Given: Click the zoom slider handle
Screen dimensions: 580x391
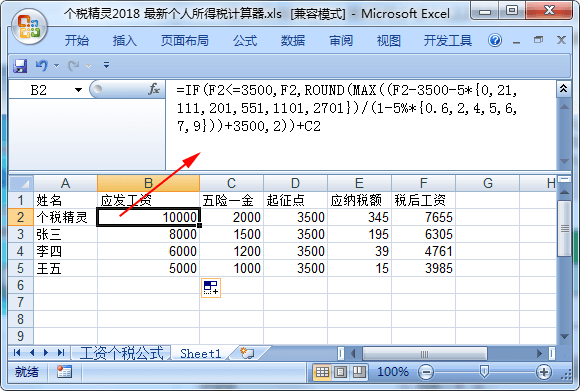Looking at the screenshot, I should [x=484, y=371].
